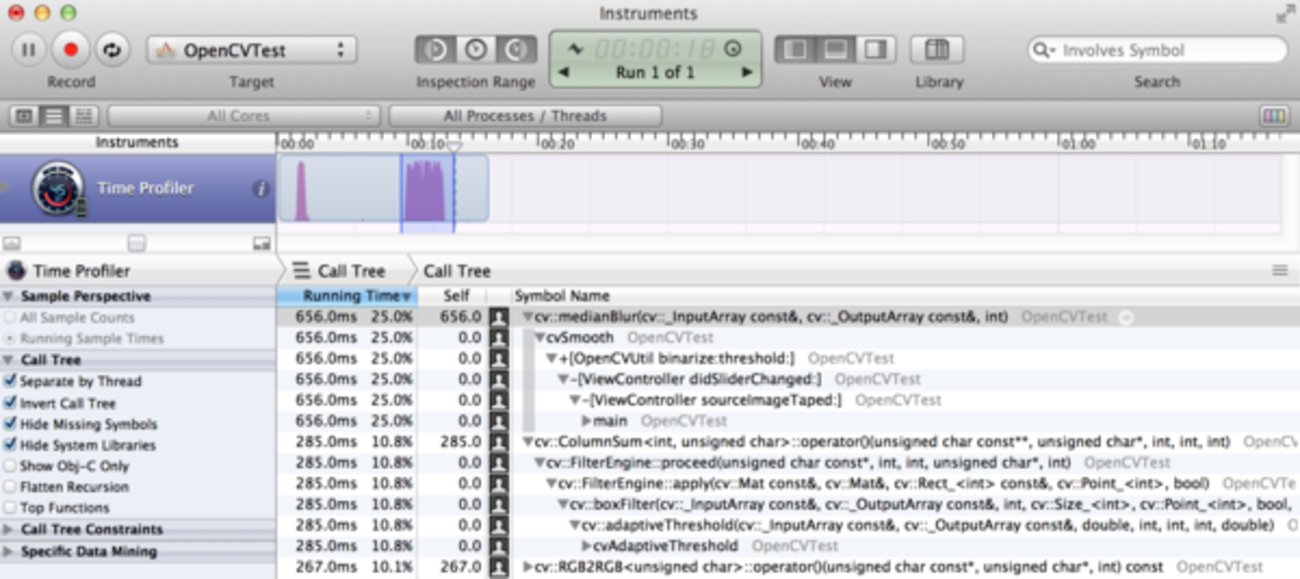Collapse cv::medianBlur row
Viewport: 1300px width, 579px height.
[x=528, y=317]
